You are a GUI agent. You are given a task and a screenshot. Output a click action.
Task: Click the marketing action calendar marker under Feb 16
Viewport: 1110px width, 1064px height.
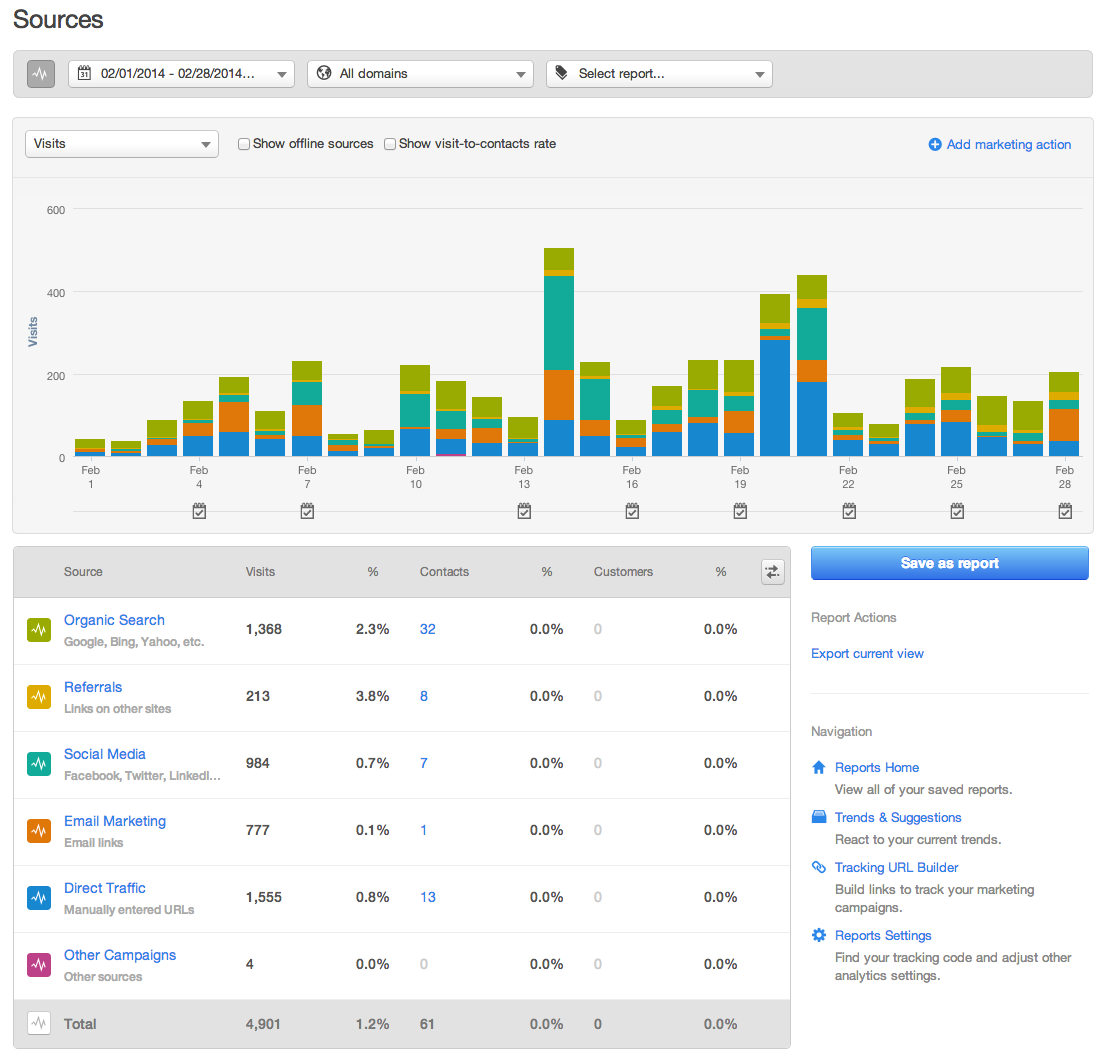coord(632,510)
